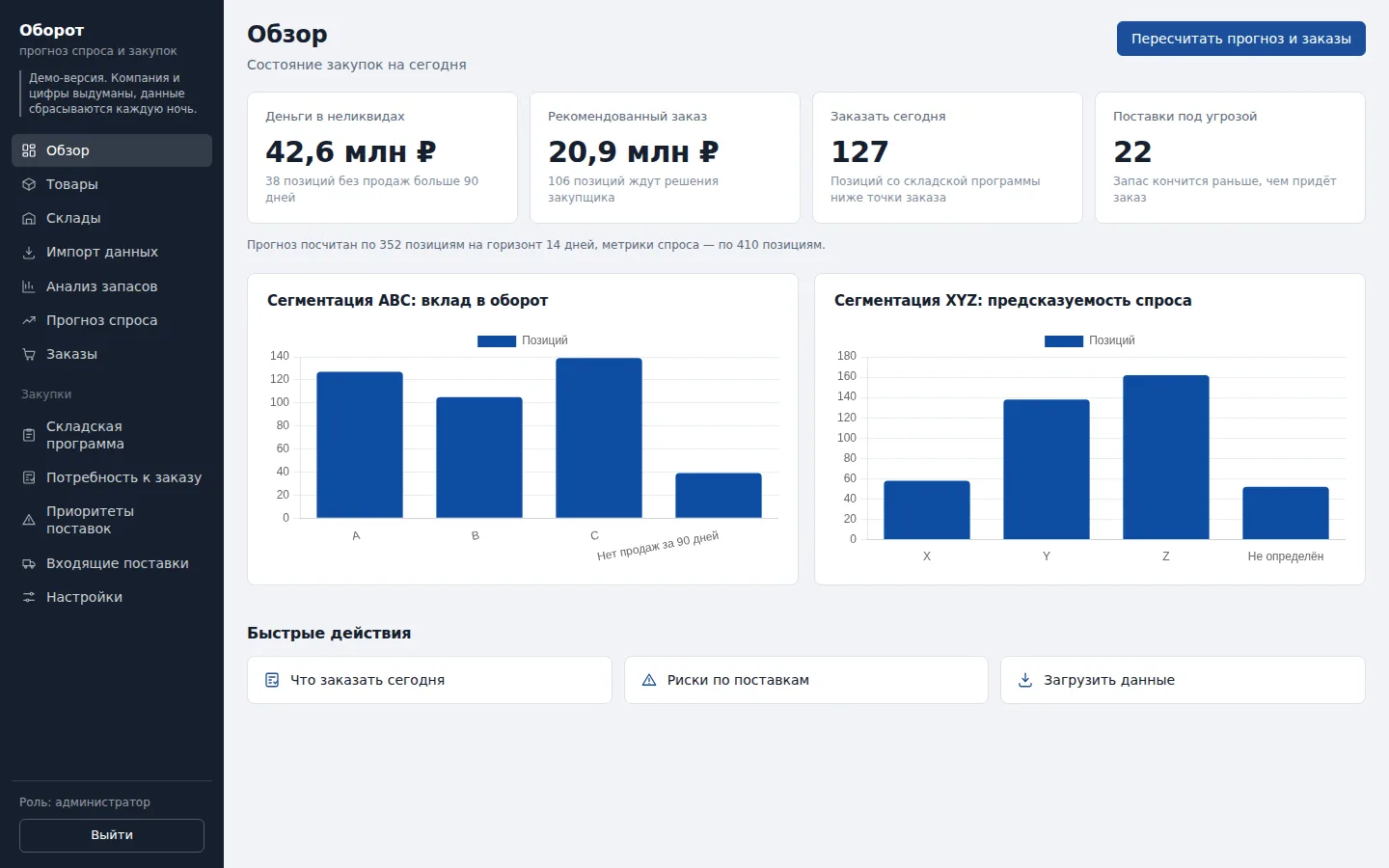Click the Потребность к заказу list icon
1389x868 pixels.
click(29, 477)
